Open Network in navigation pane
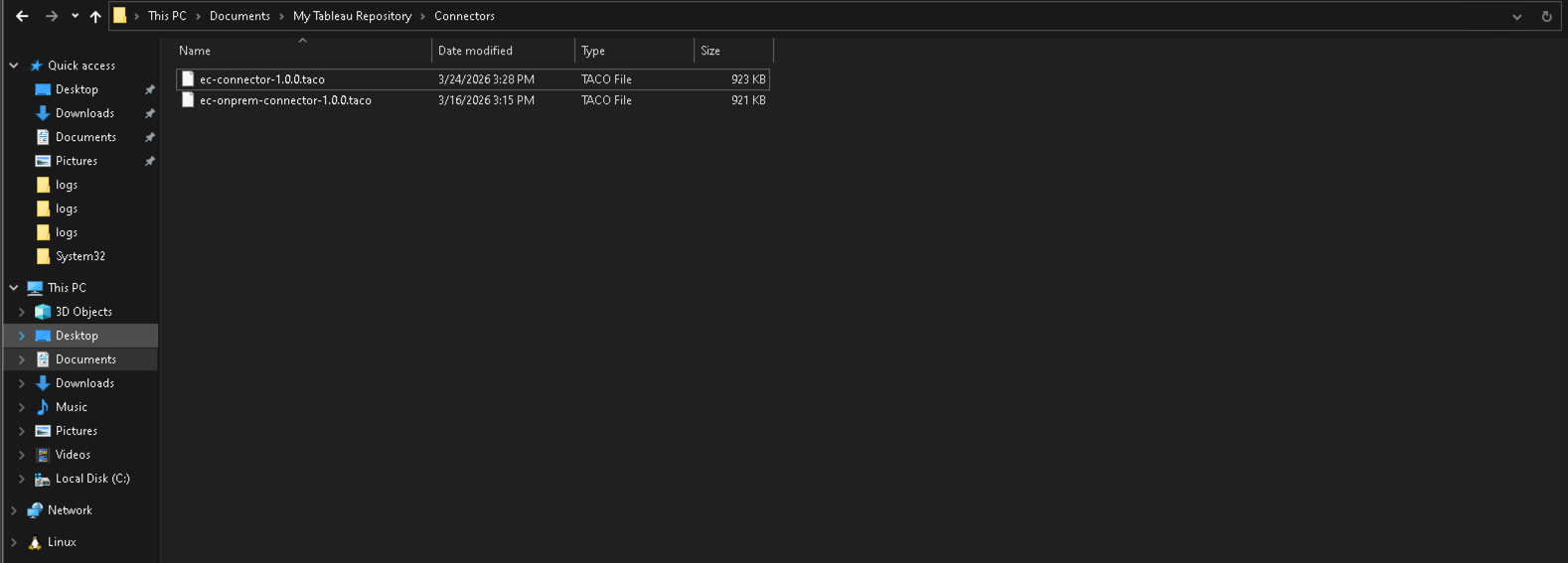Screen dimensions: 1568x563 tap(70, 510)
